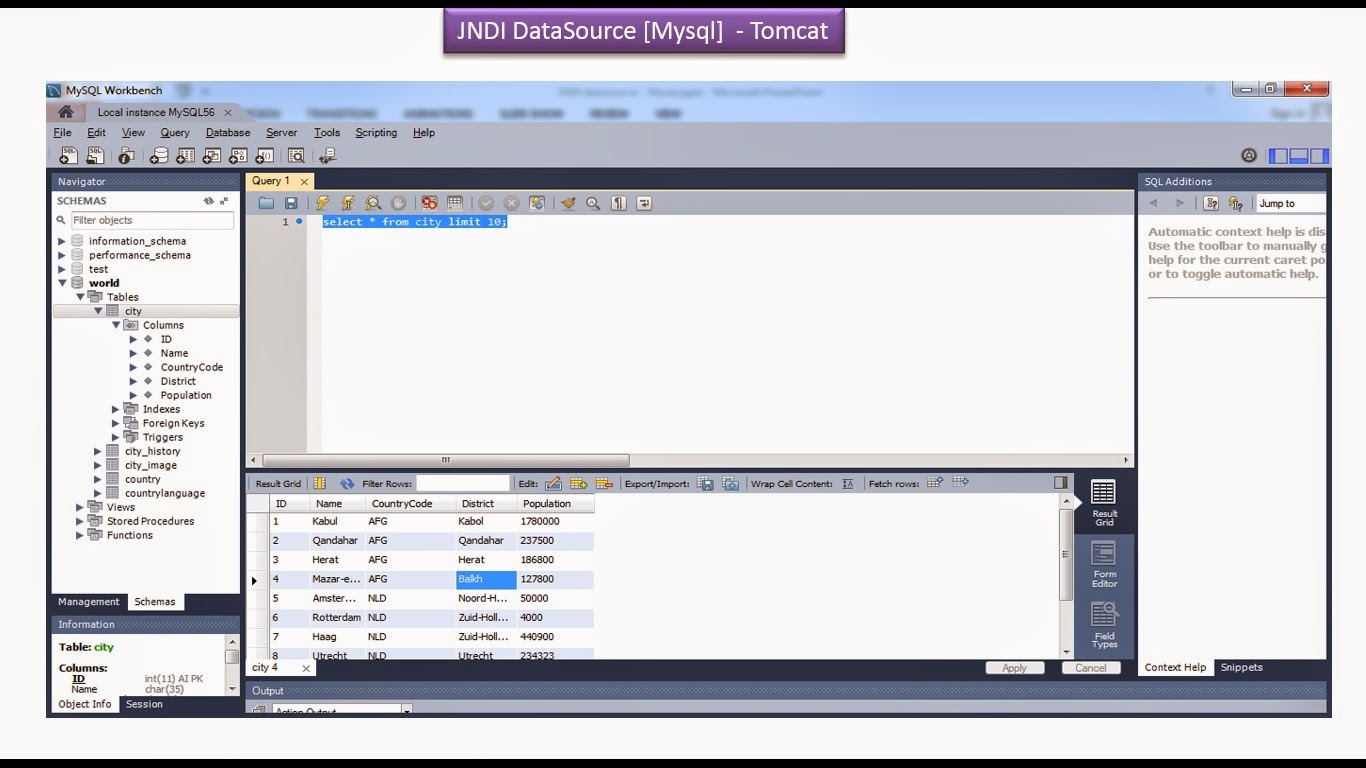Beautify query with the broom icon
The width and height of the screenshot is (1366, 768).
click(x=568, y=203)
